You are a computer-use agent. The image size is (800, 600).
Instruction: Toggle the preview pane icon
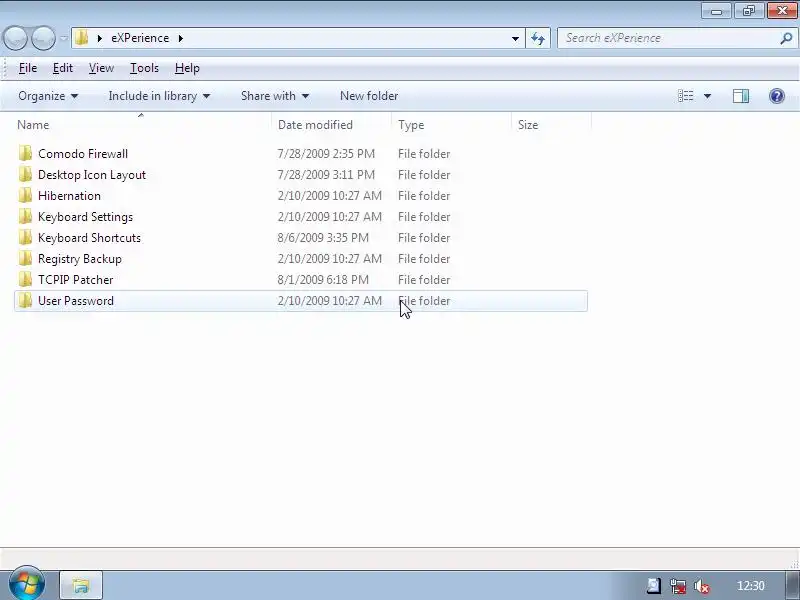coord(741,96)
